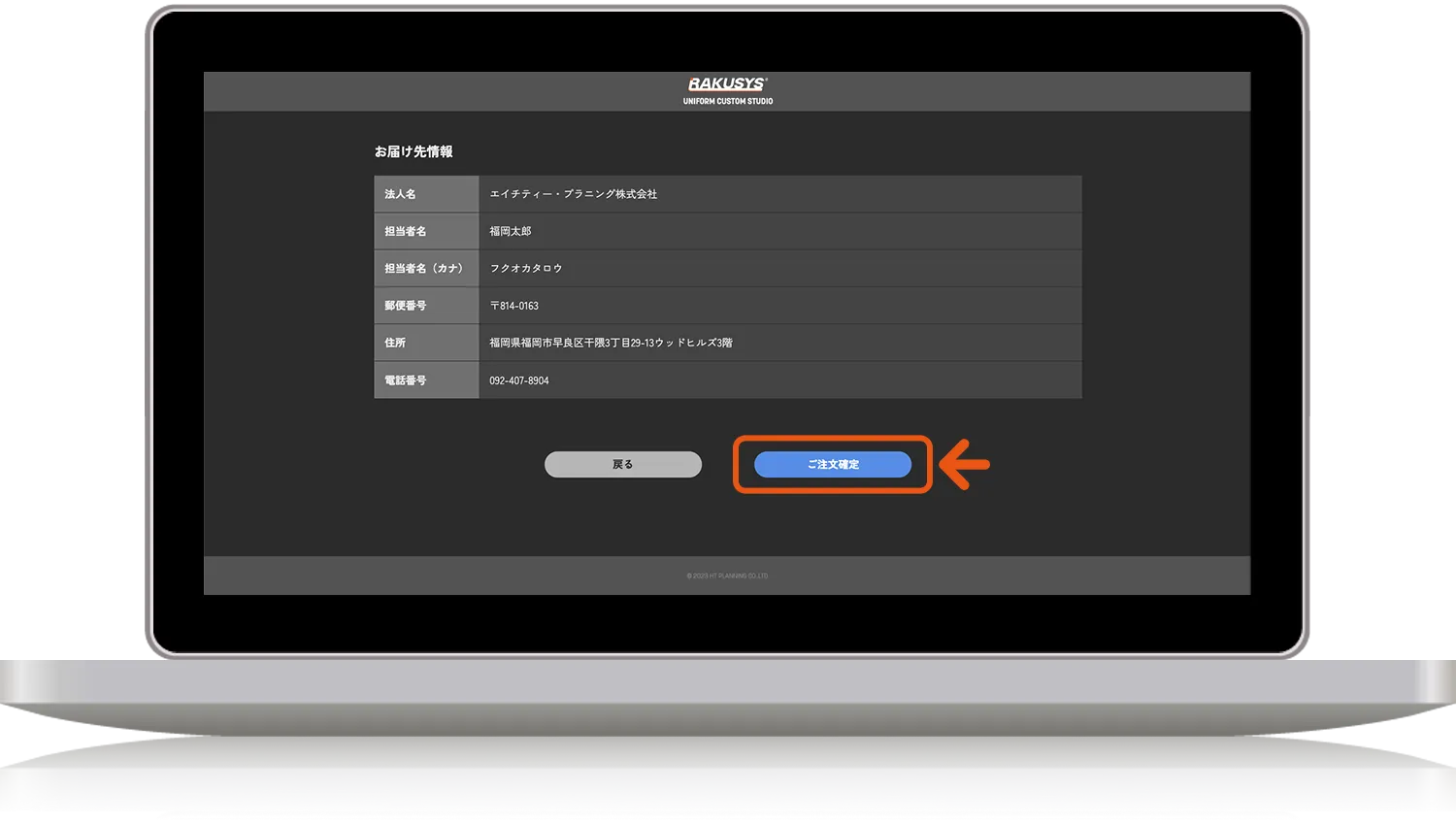This screenshot has width=1456, height=825.
Task: Select the kana name フクオカタロウ
Action: coord(525,268)
